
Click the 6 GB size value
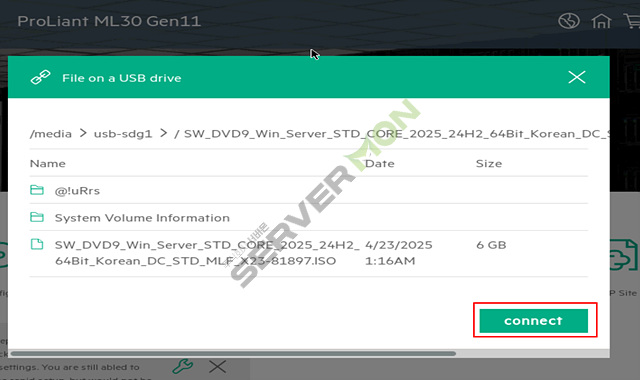coord(491,245)
